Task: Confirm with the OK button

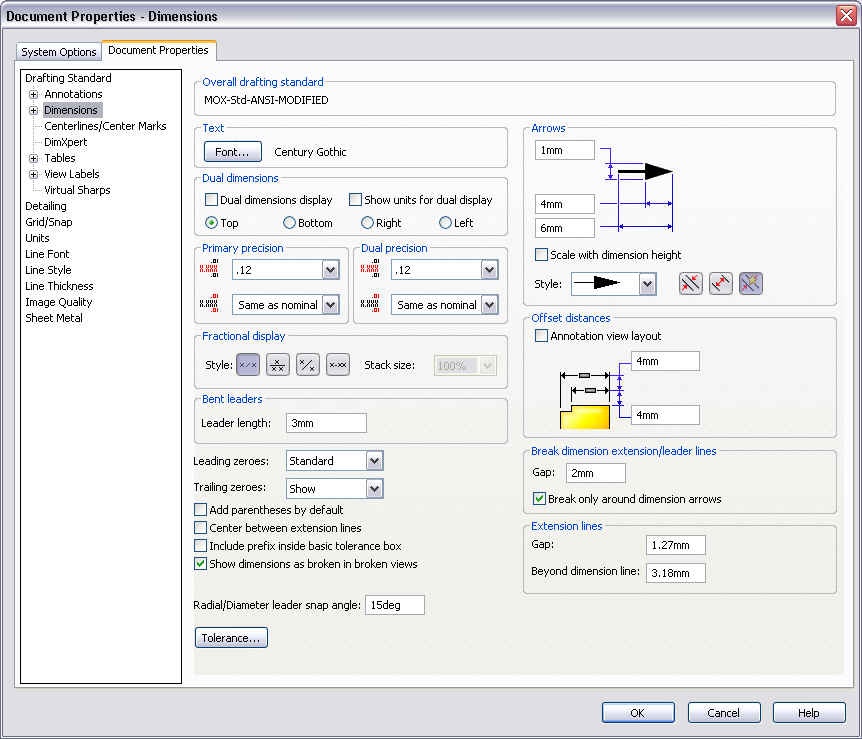Action: point(638,713)
